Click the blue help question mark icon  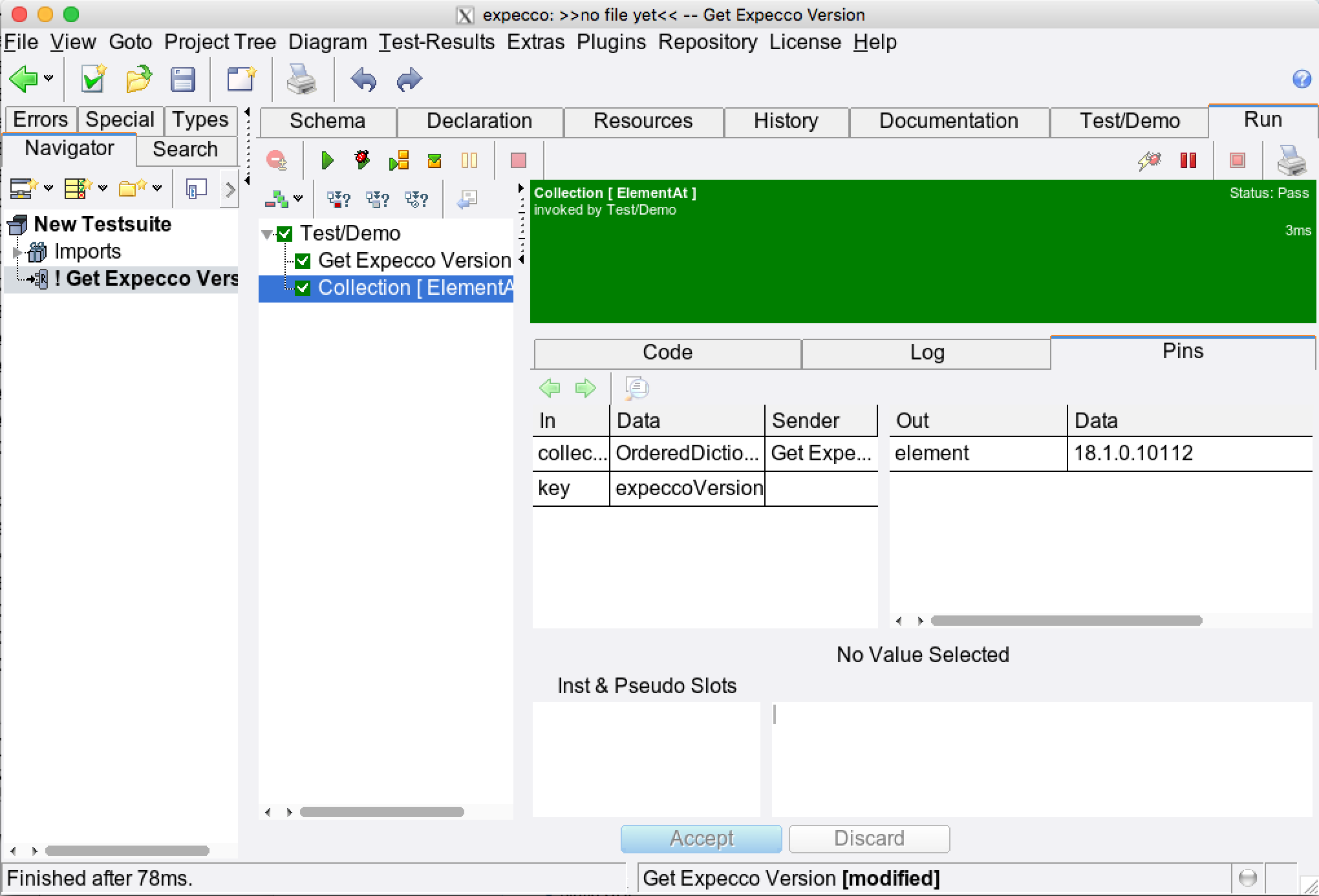(1302, 79)
